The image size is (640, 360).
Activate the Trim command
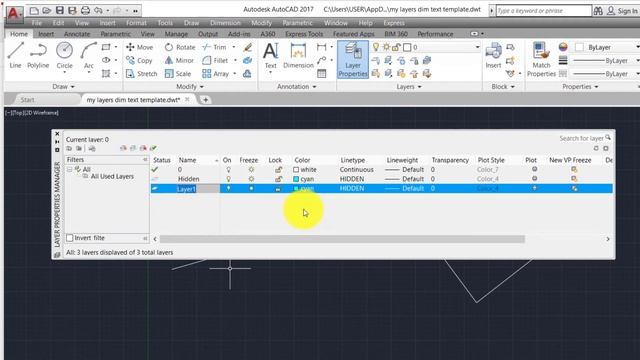pos(214,47)
